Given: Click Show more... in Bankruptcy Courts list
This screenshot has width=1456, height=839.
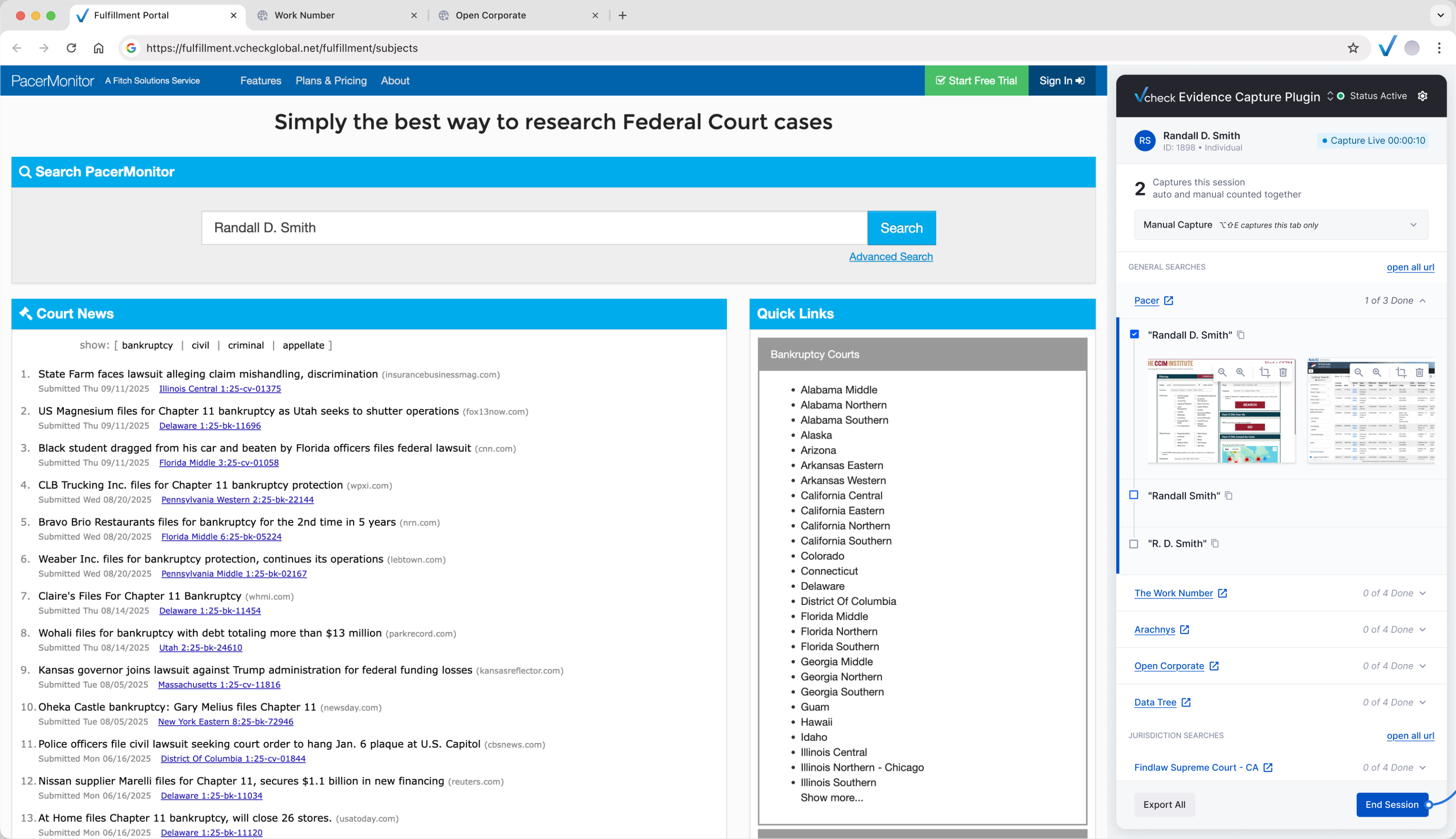Looking at the screenshot, I should point(832,798).
